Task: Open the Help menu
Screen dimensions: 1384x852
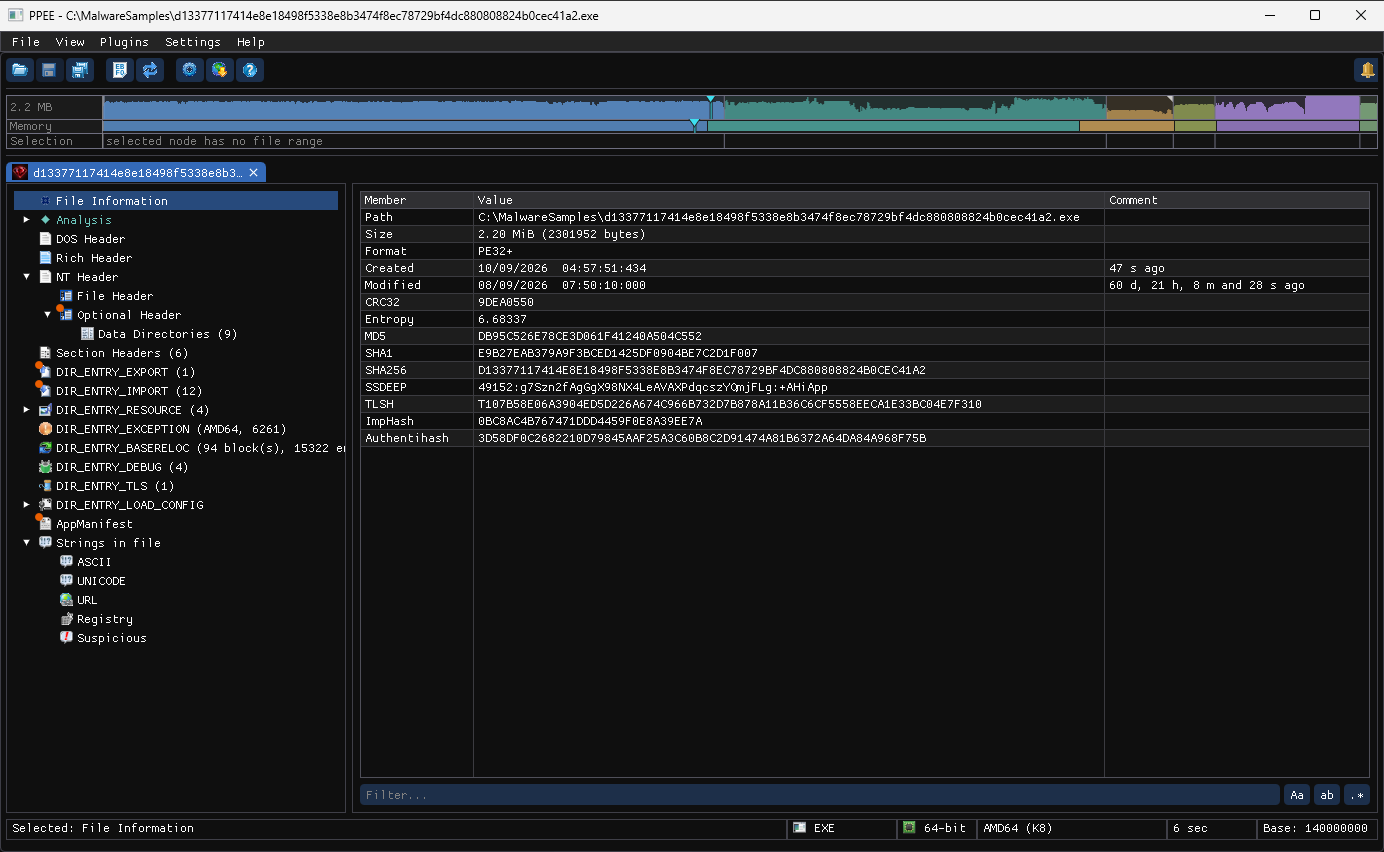Action: 251,42
